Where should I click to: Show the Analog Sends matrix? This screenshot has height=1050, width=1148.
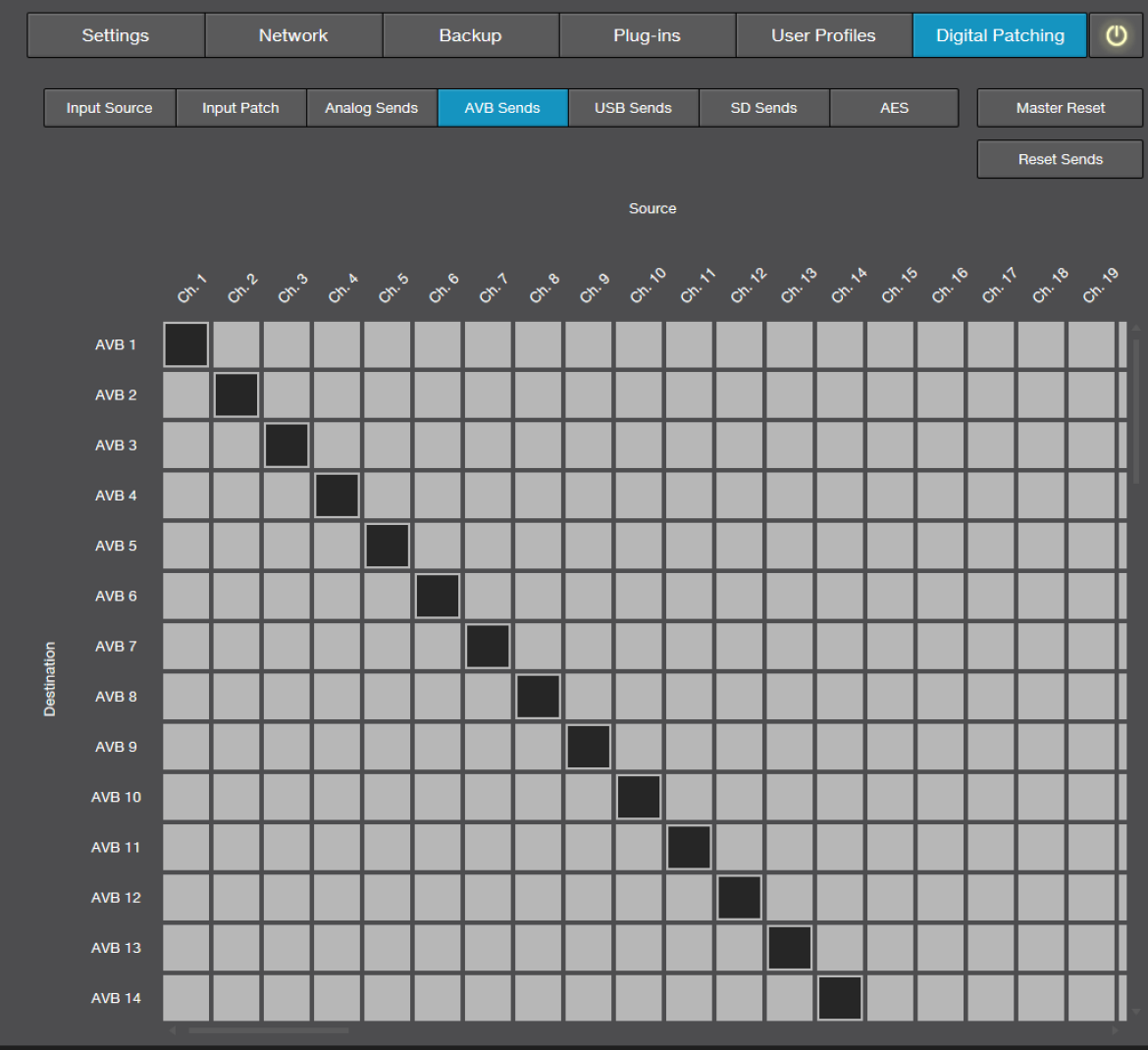pyautogui.click(x=372, y=108)
